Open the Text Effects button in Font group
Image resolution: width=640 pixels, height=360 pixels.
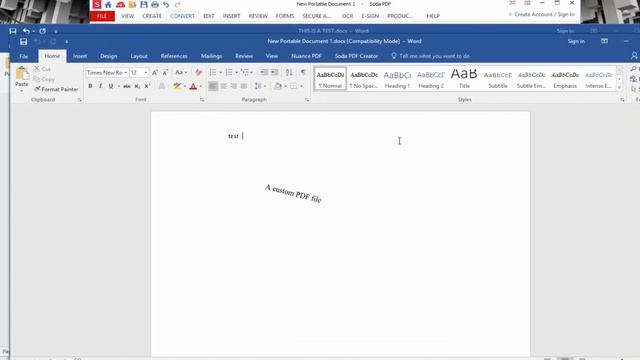pyautogui.click(x=162, y=86)
